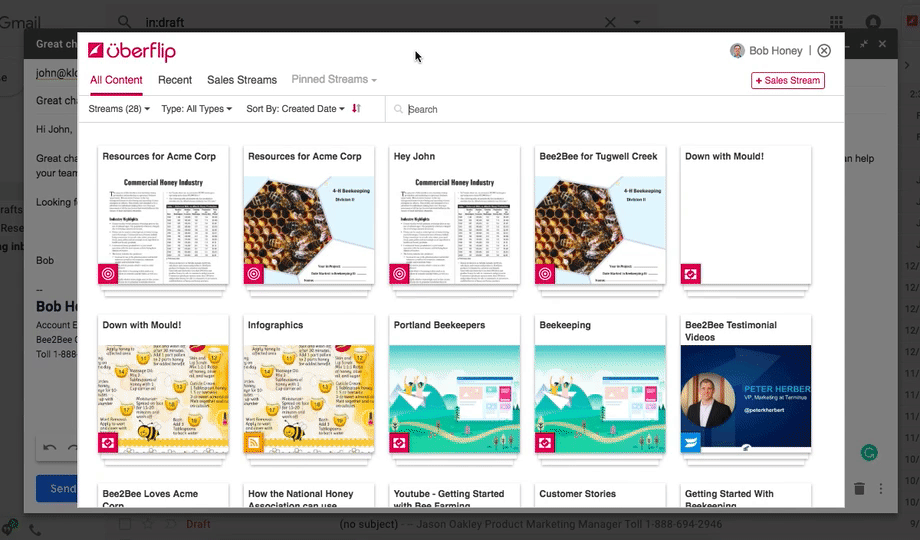Select the Bee2Bee Loves Acme Corp title
This screenshot has width=920, height=540.
pos(150,500)
